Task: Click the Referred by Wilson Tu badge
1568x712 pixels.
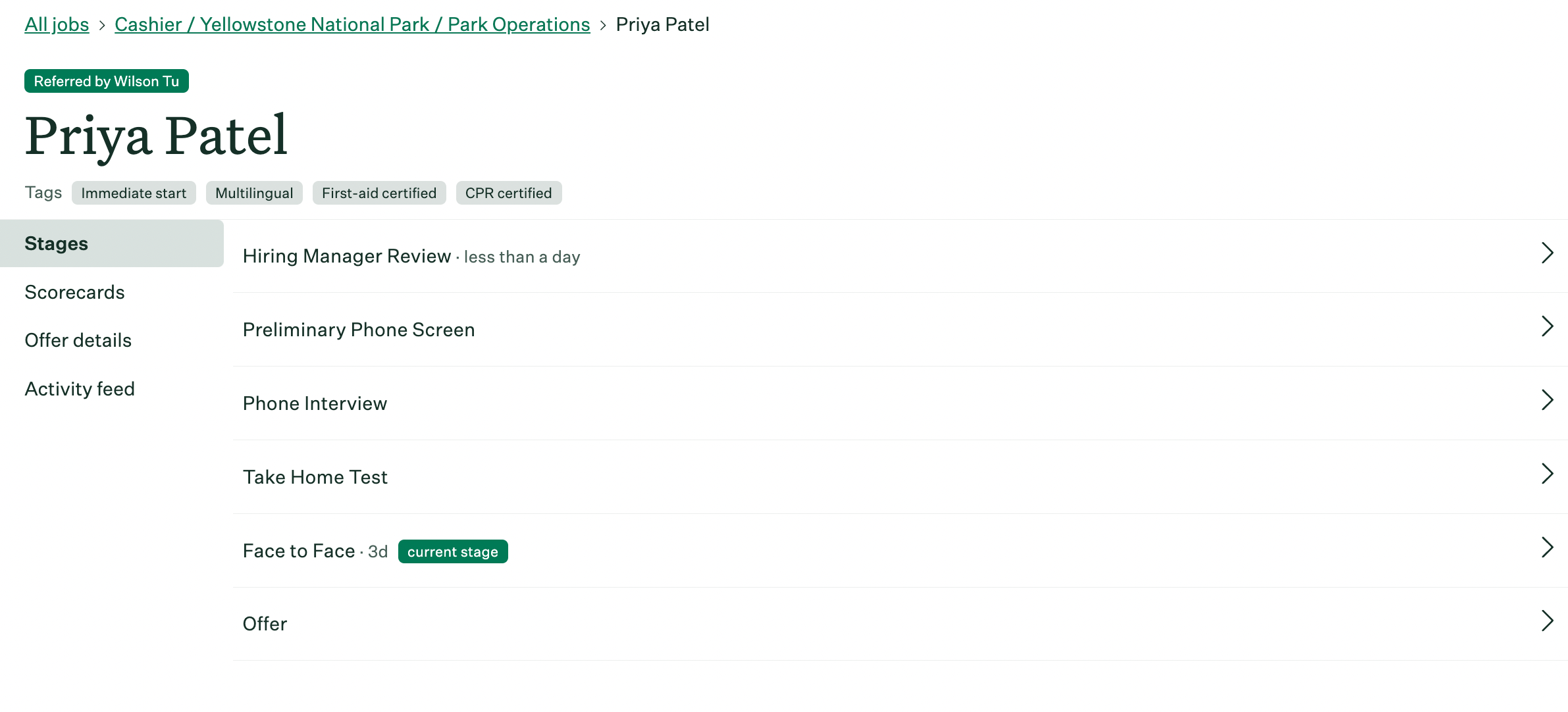Action: click(x=106, y=81)
